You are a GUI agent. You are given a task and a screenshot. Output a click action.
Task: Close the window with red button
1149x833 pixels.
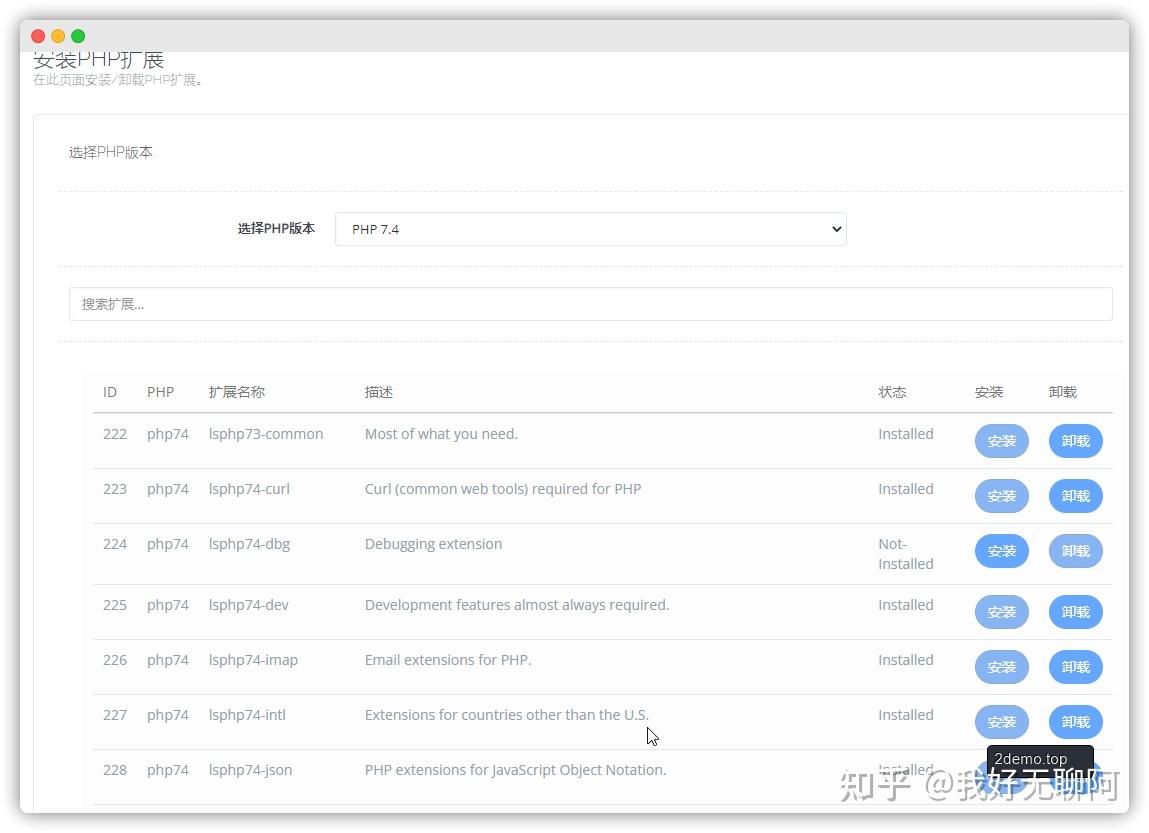[x=38, y=36]
